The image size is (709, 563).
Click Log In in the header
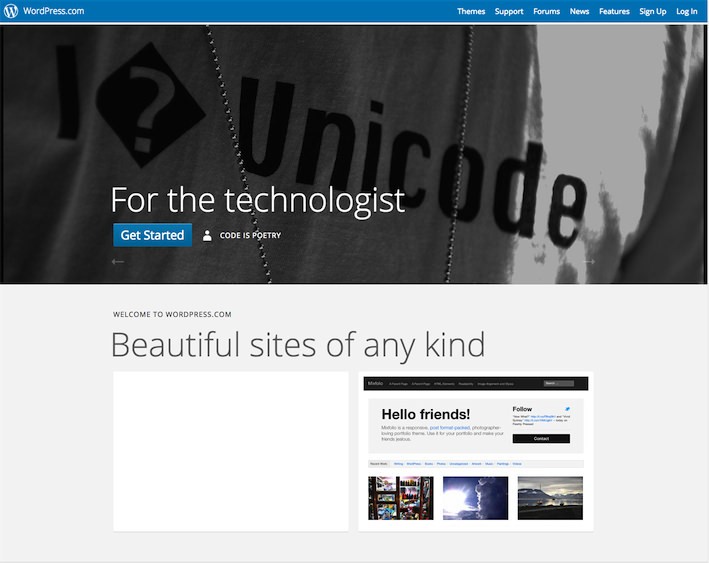tap(686, 11)
